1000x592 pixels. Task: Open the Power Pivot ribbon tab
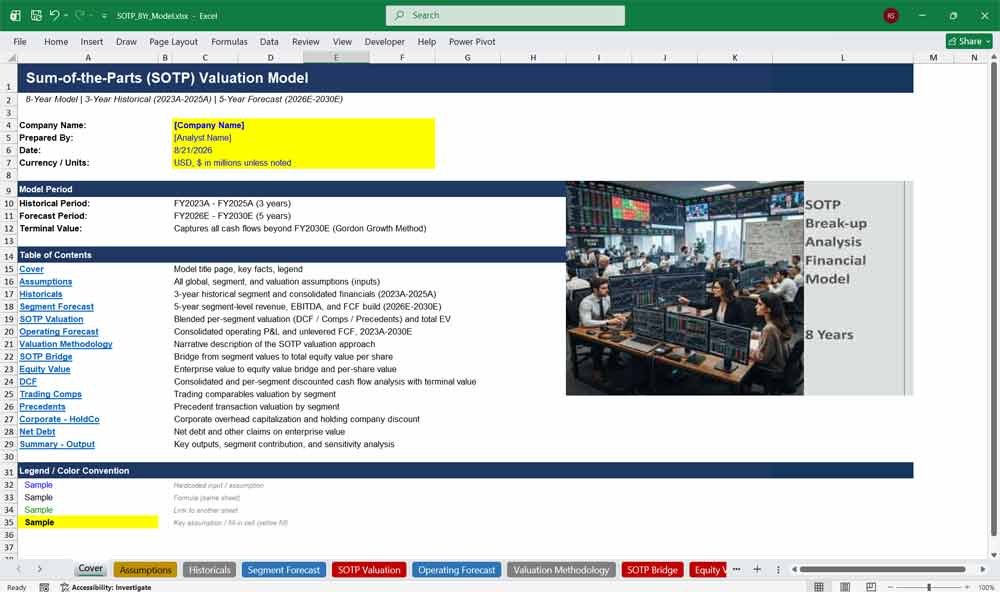[x=472, y=41]
